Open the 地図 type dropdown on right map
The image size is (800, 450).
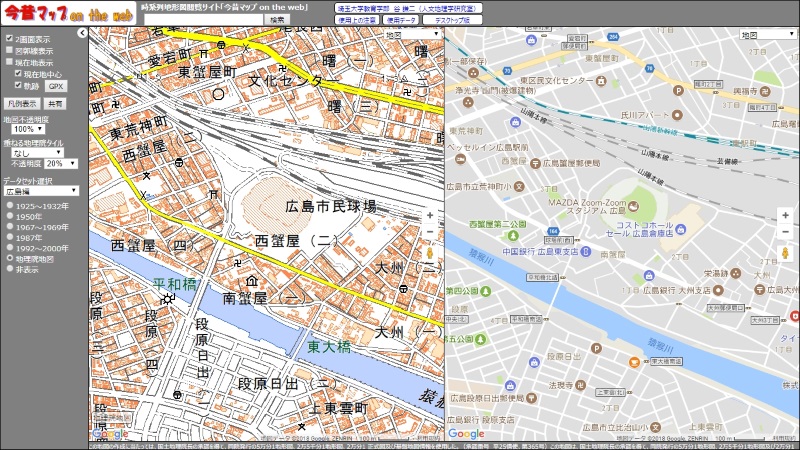767,34
